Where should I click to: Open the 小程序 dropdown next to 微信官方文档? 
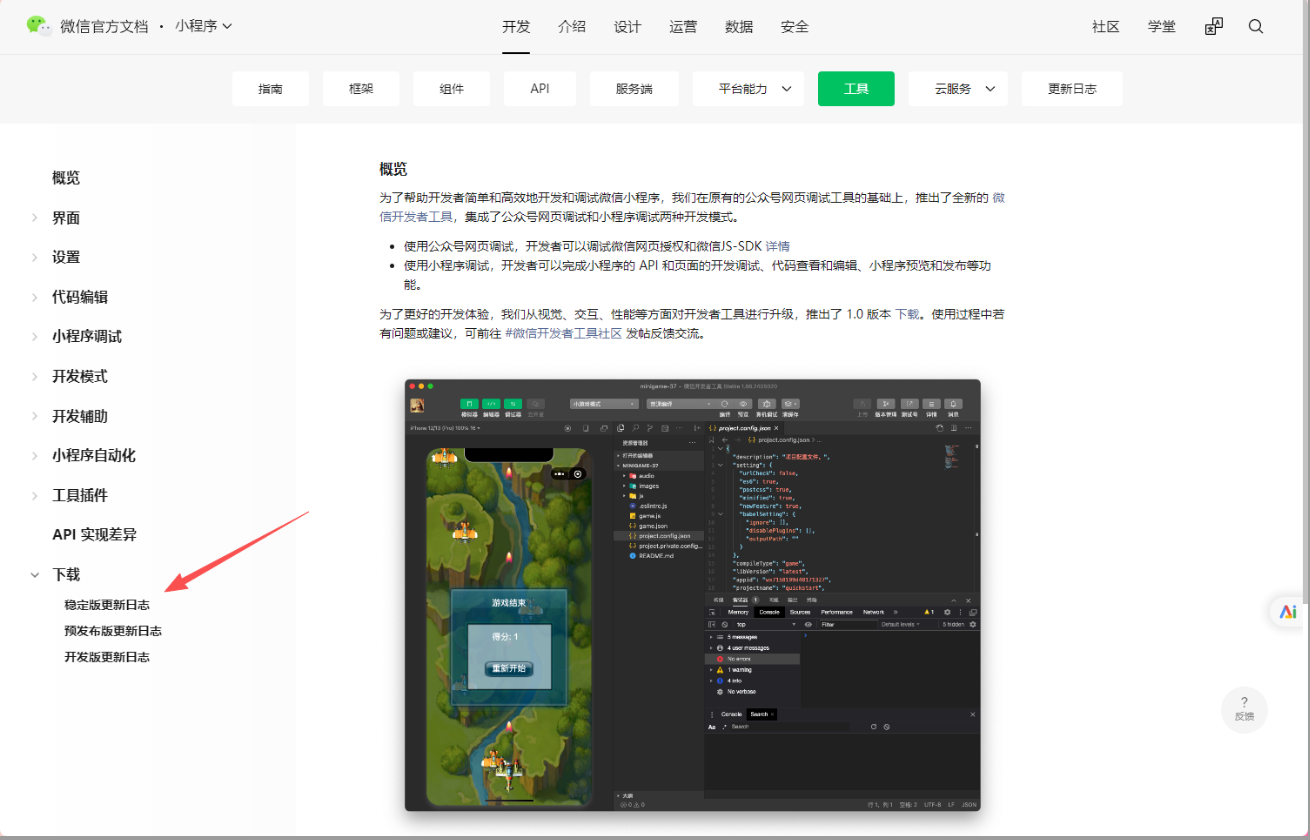click(x=203, y=27)
